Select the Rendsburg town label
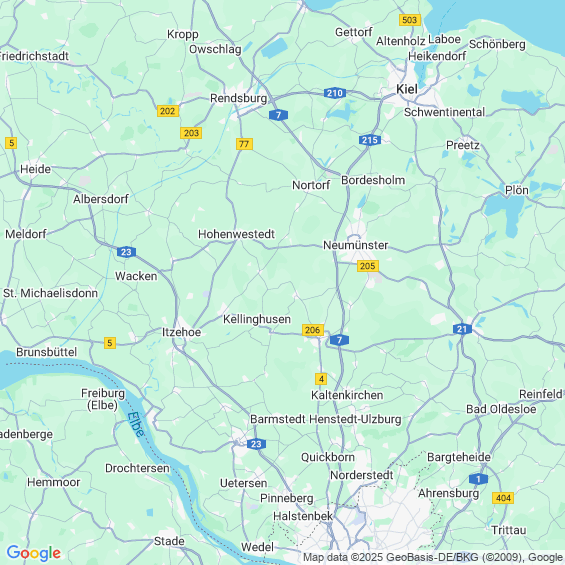 [239, 98]
